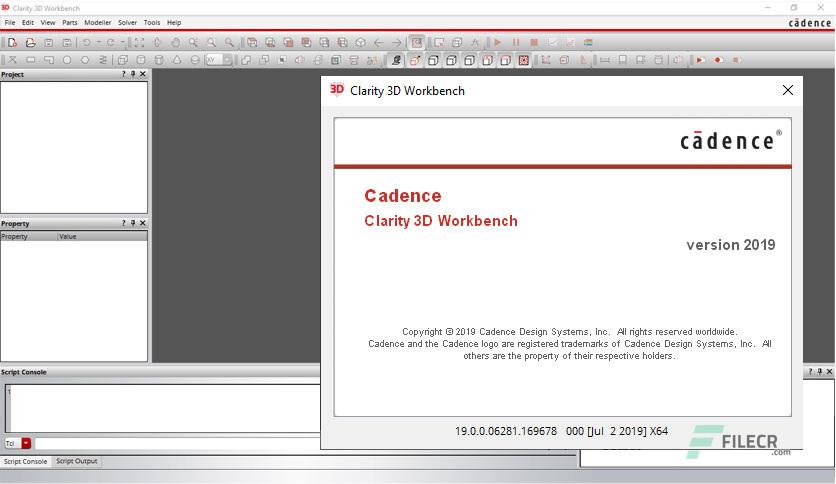Image resolution: width=836 pixels, height=484 pixels.
Task: Select the box 3D shape tool
Action: point(123,60)
